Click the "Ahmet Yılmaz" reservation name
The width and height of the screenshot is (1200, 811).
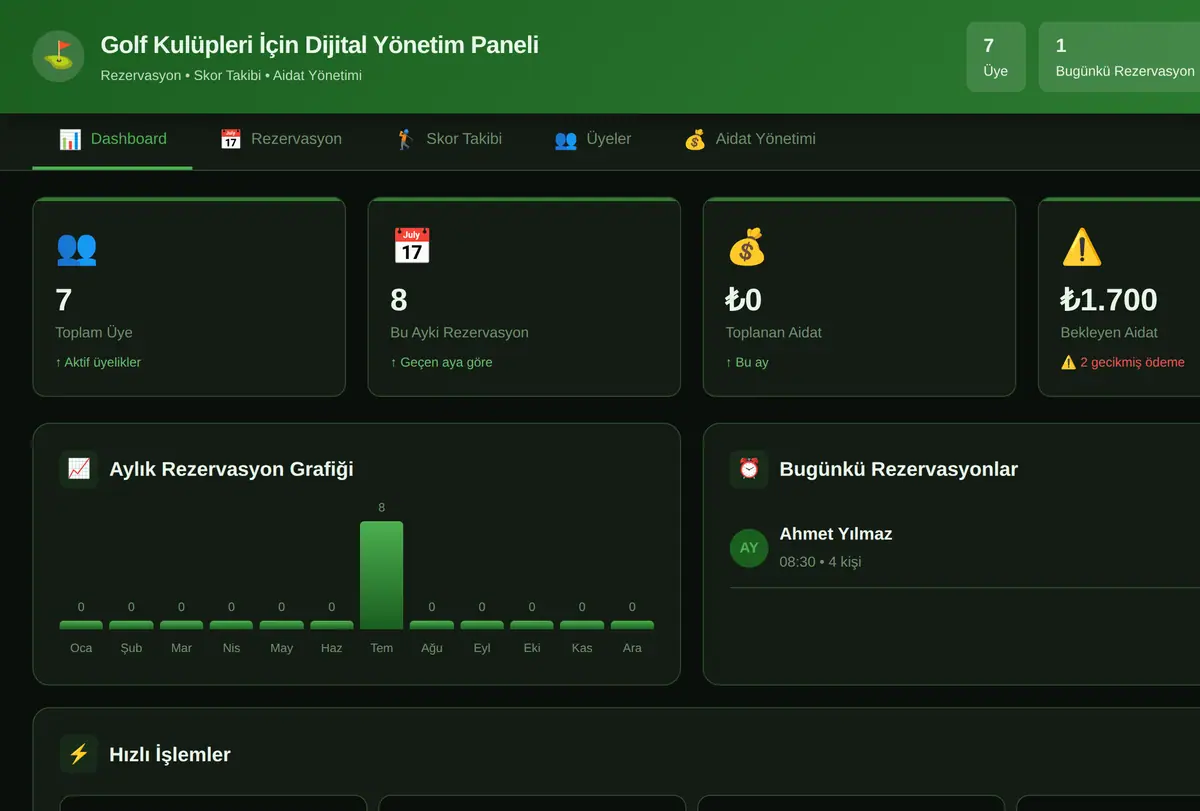[x=836, y=534]
